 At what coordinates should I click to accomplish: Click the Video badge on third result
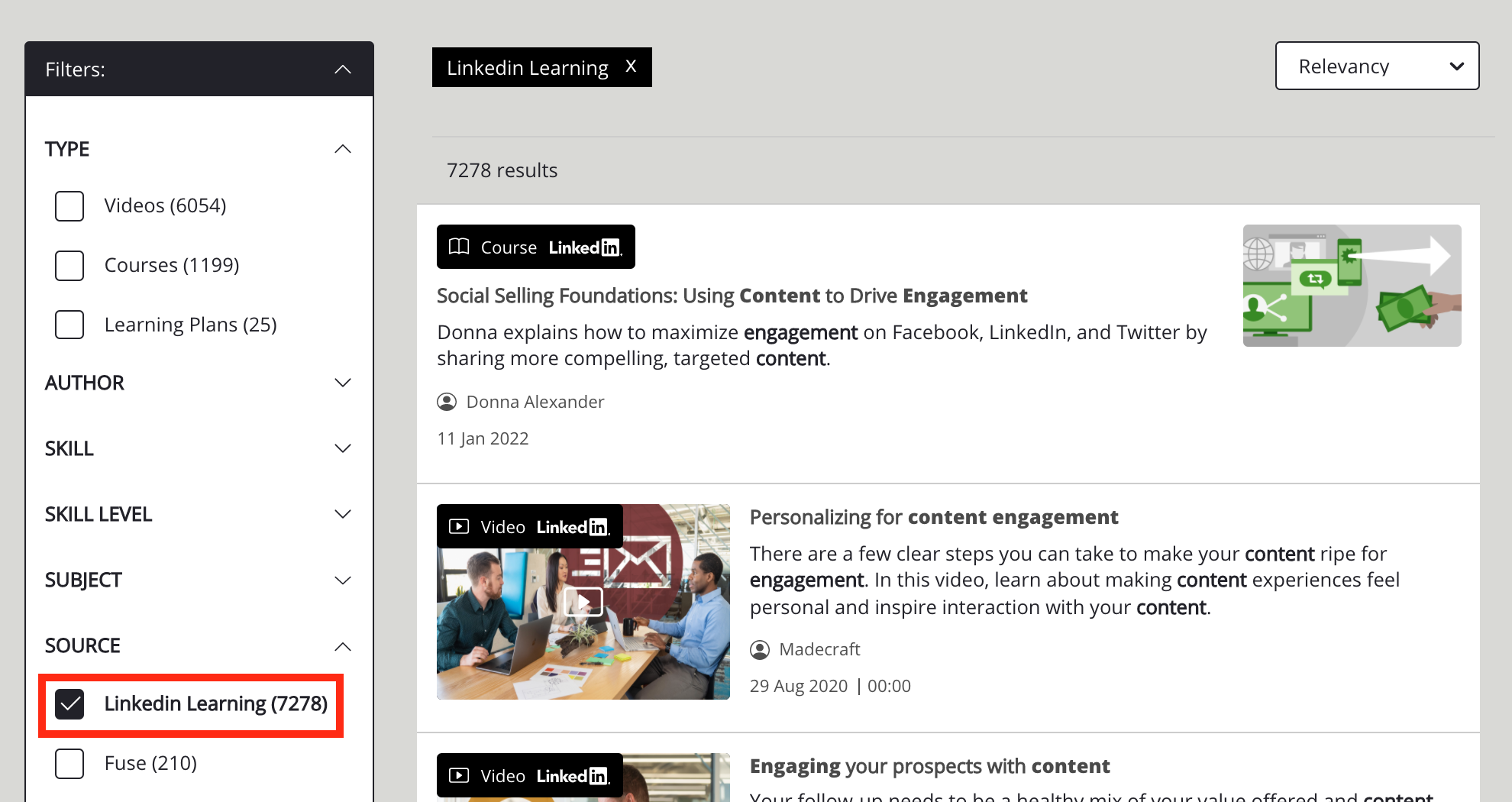coord(529,775)
